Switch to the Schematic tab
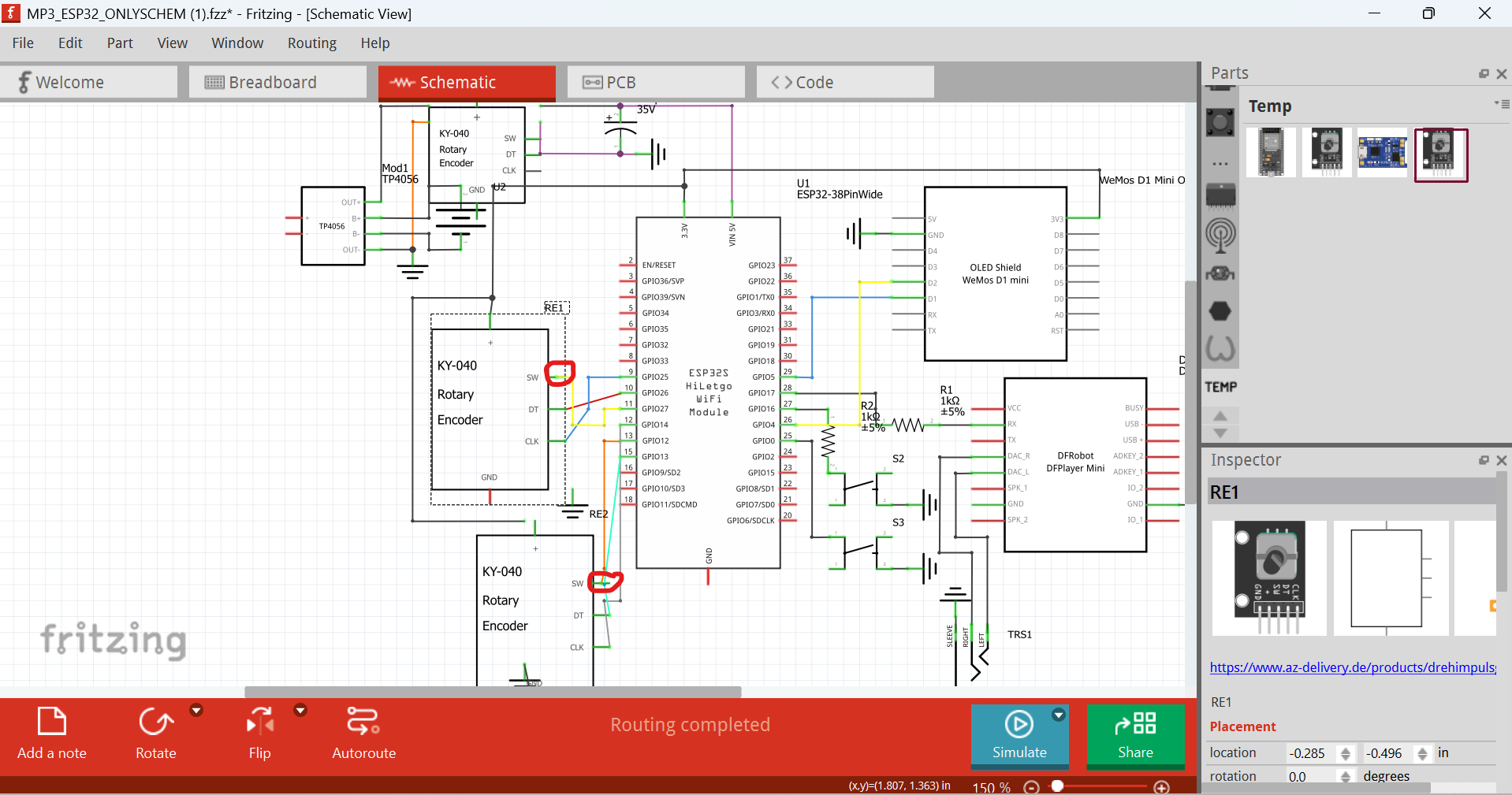This screenshot has width=1512, height=795. coord(467,82)
